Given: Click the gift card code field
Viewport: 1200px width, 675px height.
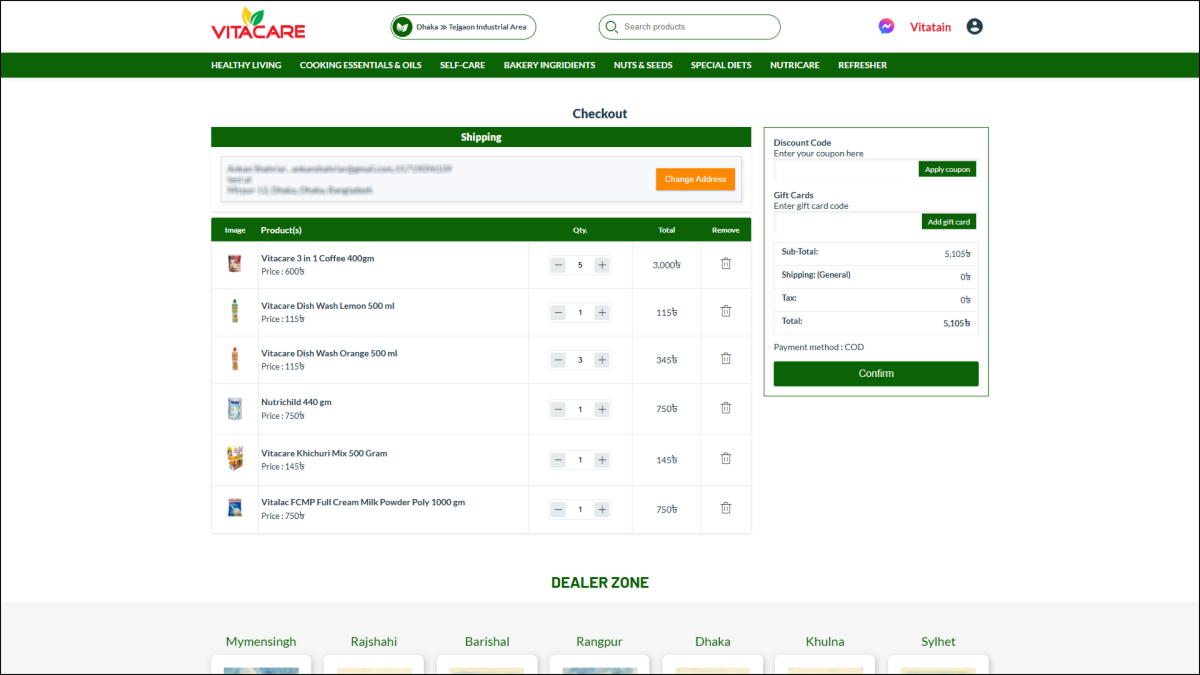Looking at the screenshot, I should (847, 221).
